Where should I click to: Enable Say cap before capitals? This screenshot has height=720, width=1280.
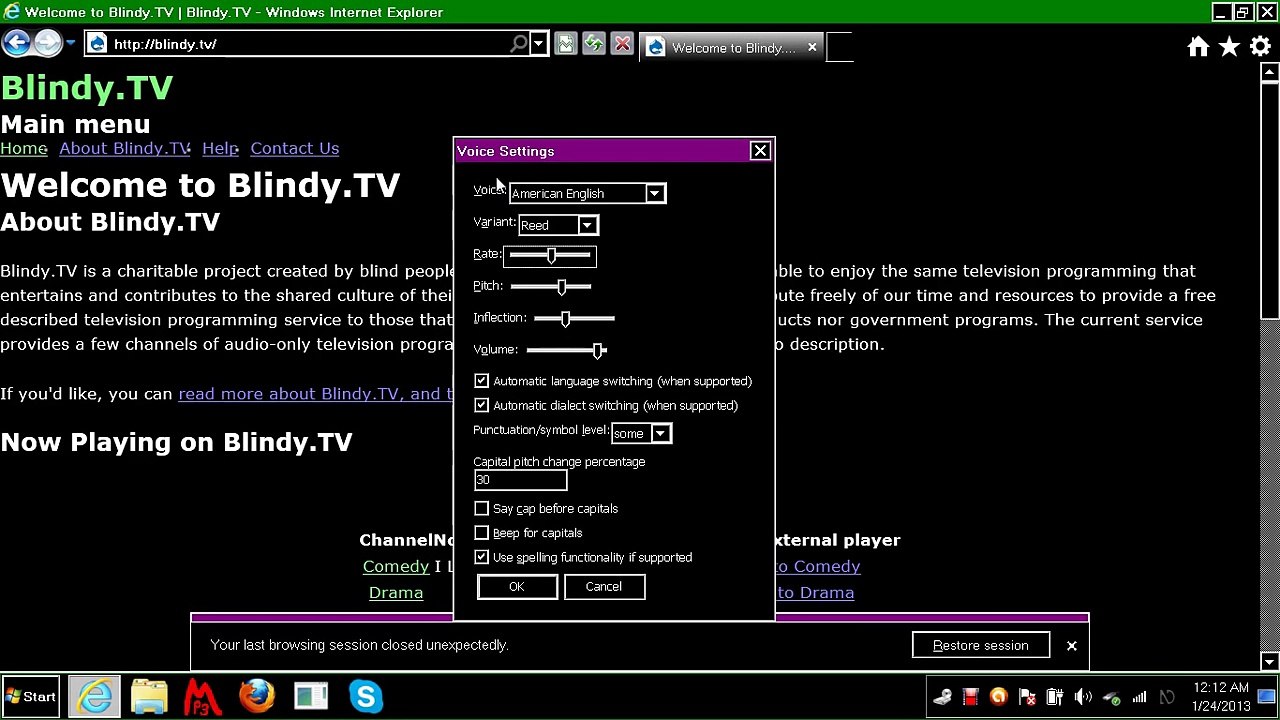(x=482, y=508)
